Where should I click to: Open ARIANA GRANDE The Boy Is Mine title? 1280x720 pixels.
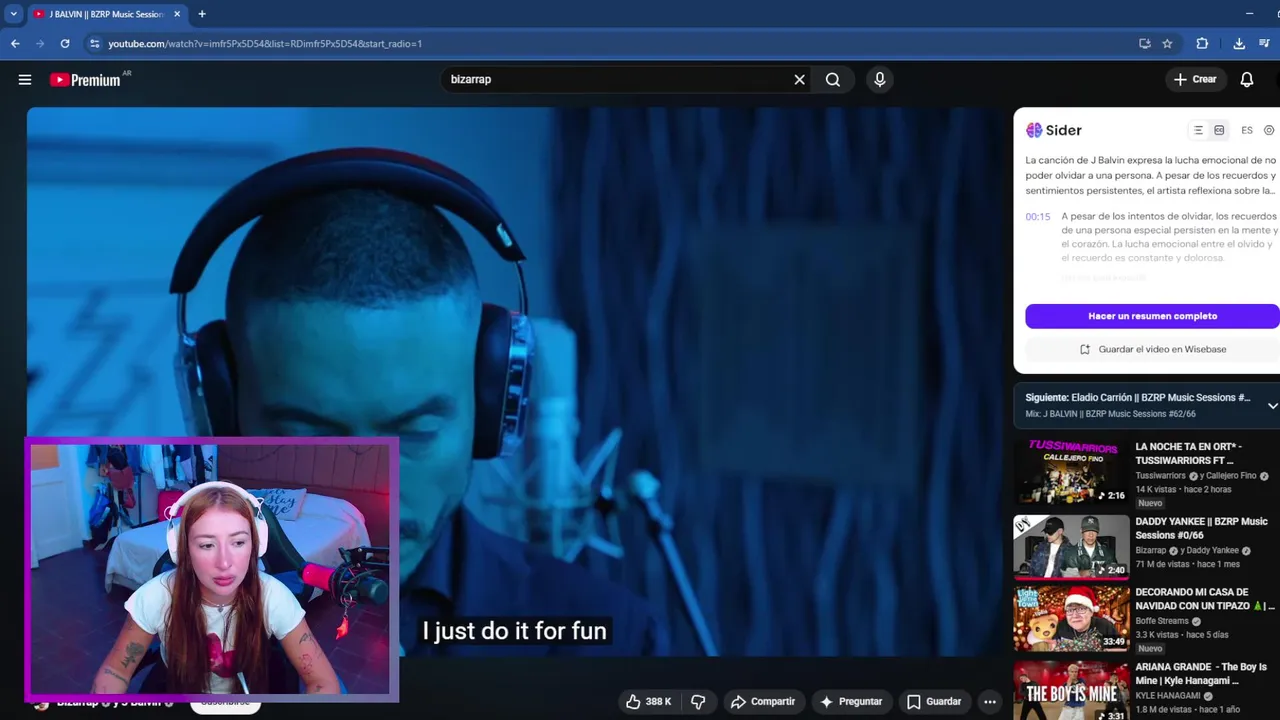pos(1201,674)
